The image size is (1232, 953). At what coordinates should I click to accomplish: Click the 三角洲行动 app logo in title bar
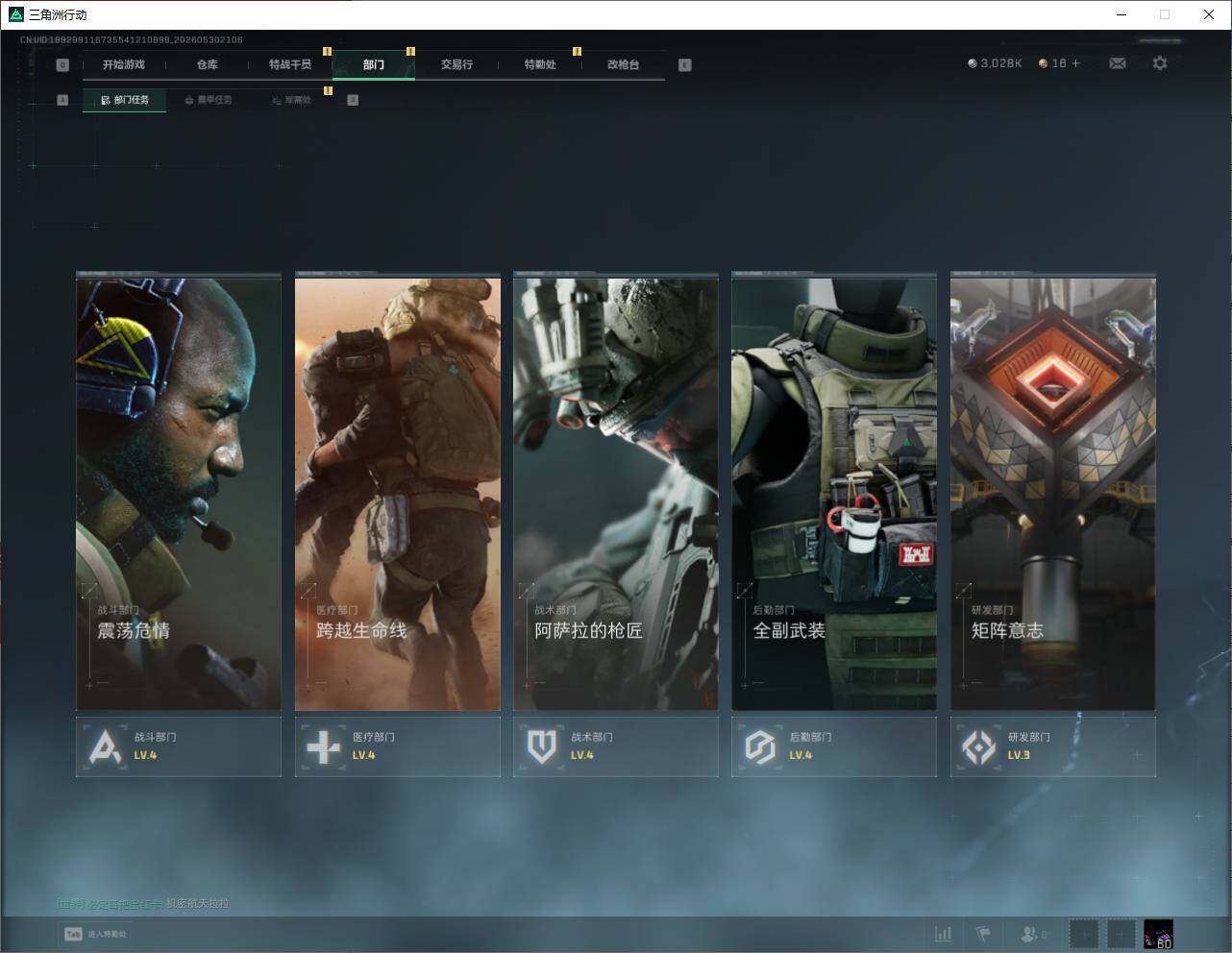point(15,14)
